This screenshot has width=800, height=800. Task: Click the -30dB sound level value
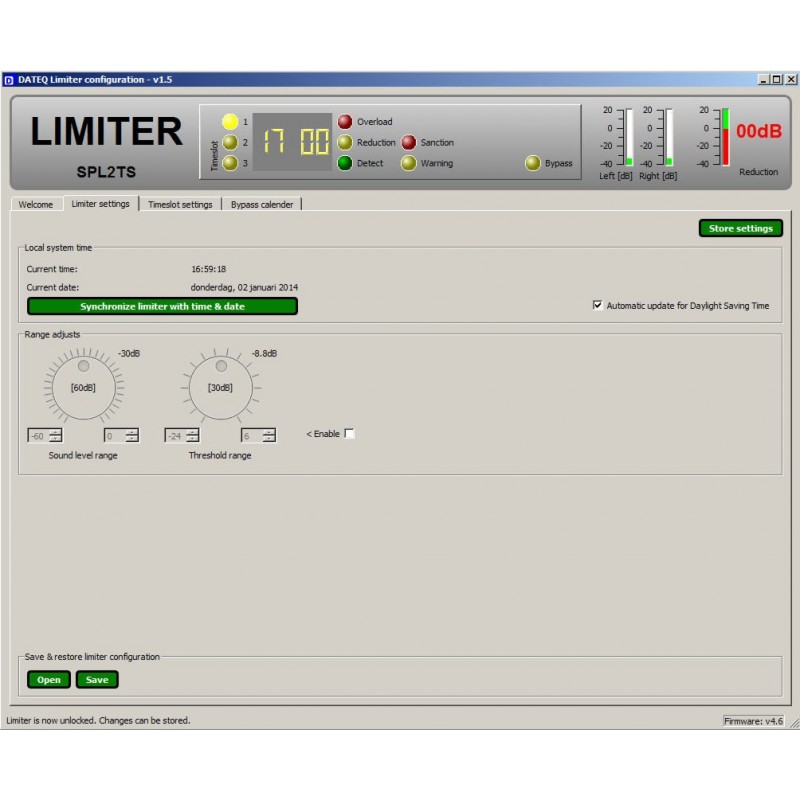(x=129, y=354)
